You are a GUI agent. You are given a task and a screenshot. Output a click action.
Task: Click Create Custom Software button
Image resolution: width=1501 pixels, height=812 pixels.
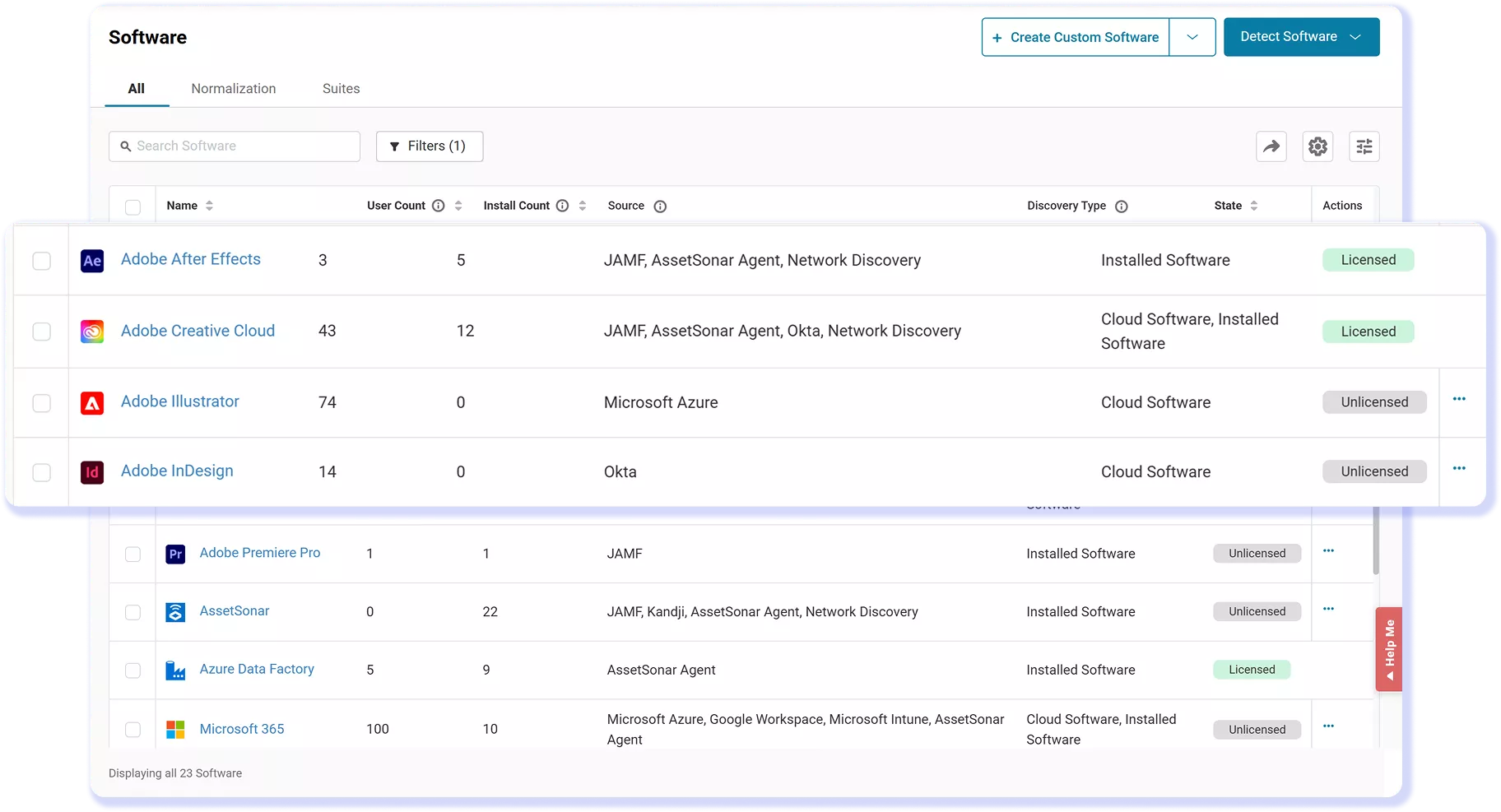pyautogui.click(x=1076, y=37)
